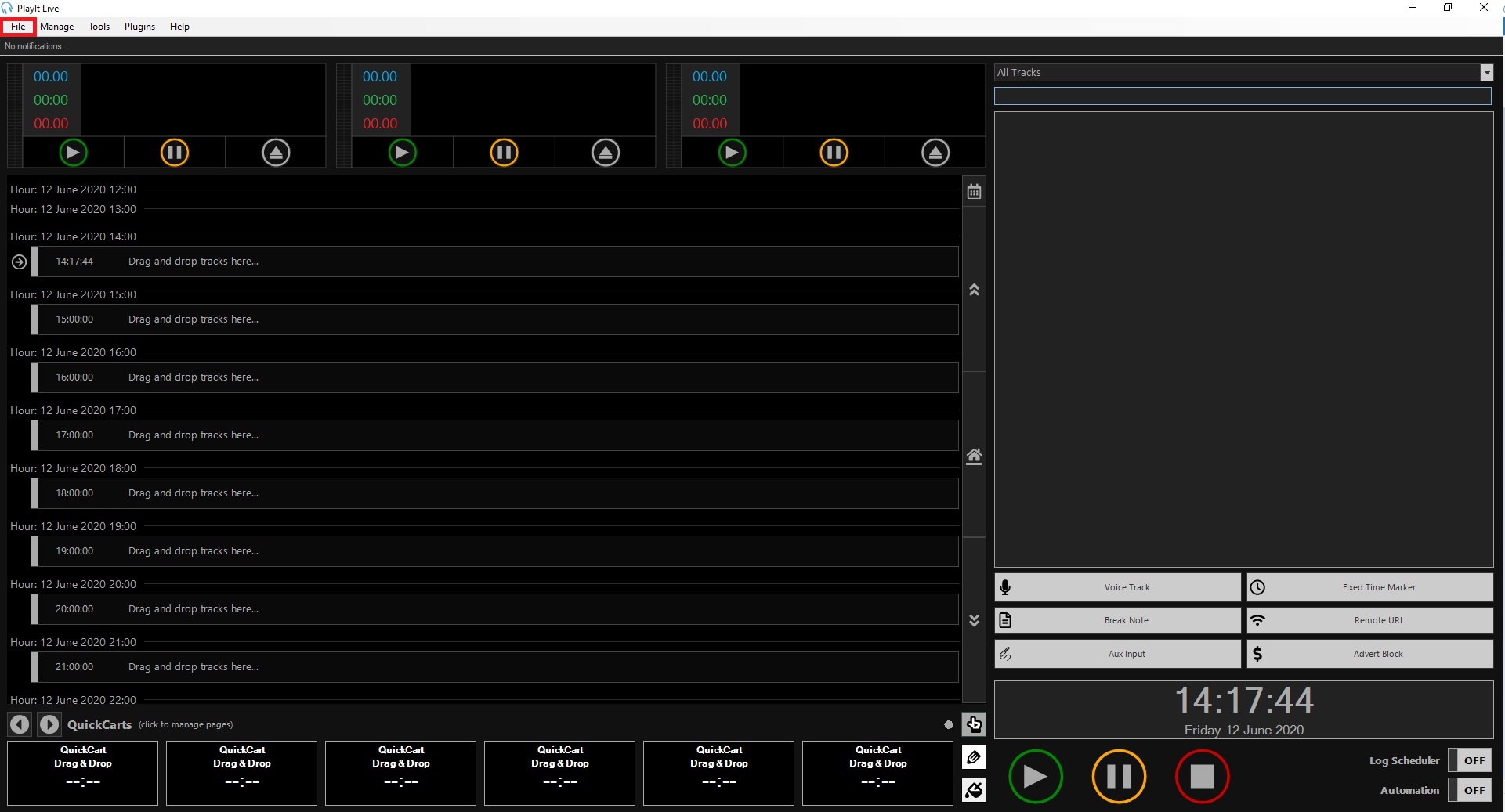Click the calendar icon beside the playout log

[x=974, y=192]
